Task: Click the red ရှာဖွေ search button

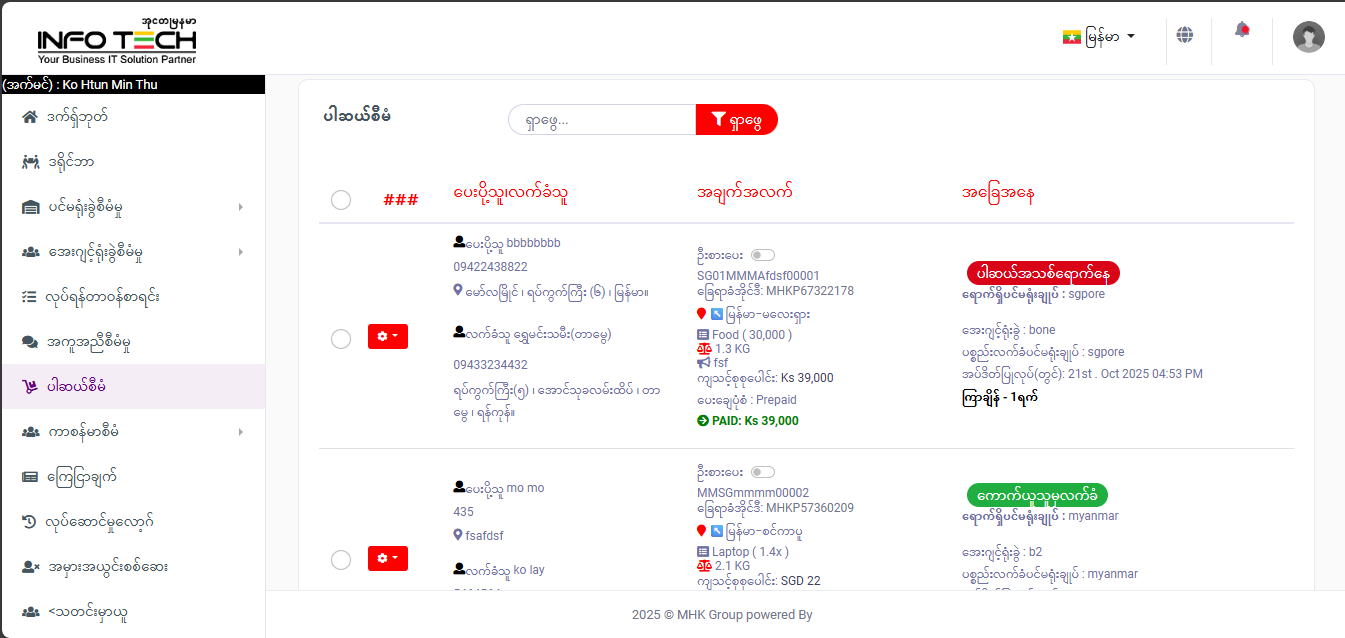Action: (x=737, y=119)
